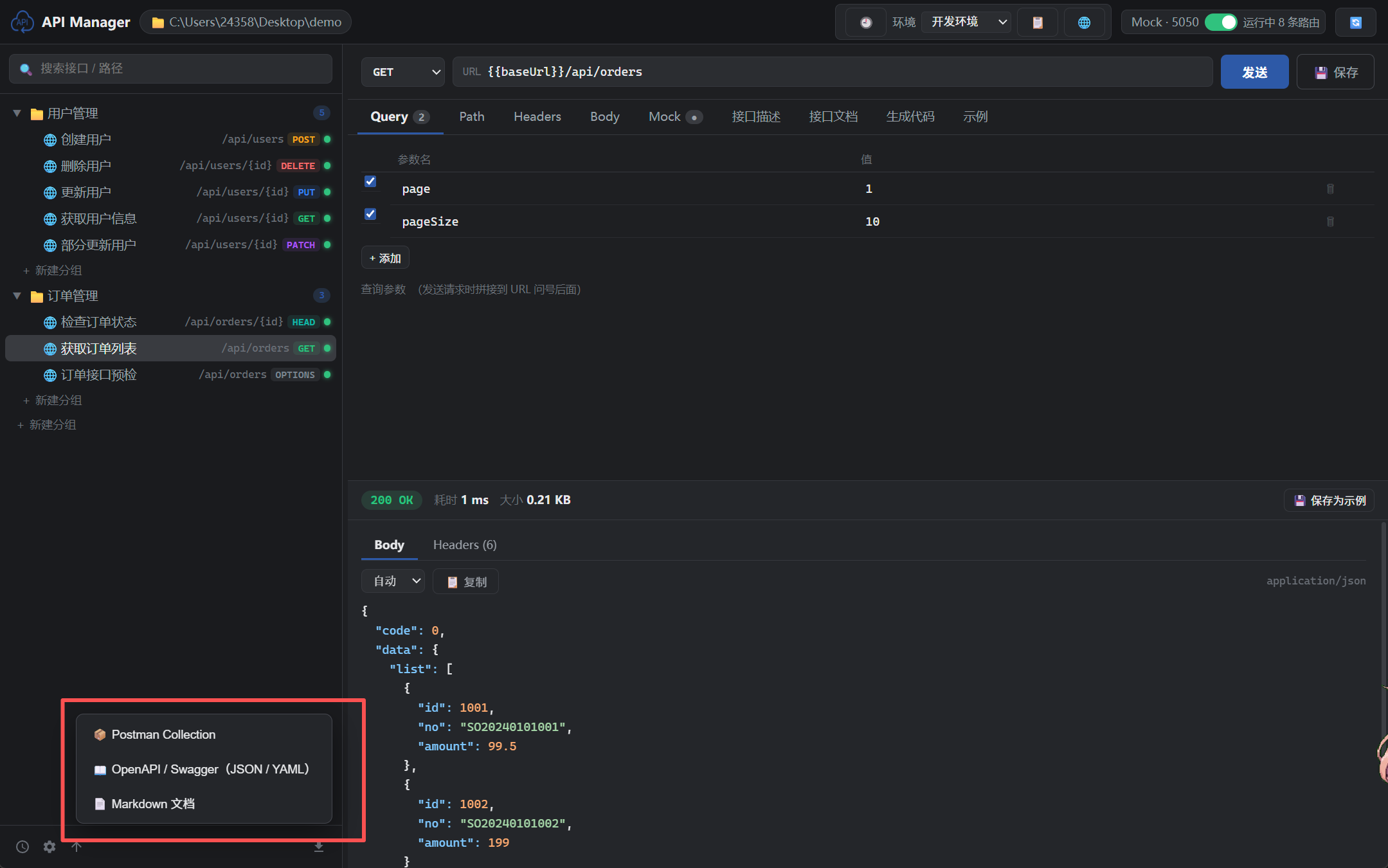Open the 示例 tab

(975, 116)
